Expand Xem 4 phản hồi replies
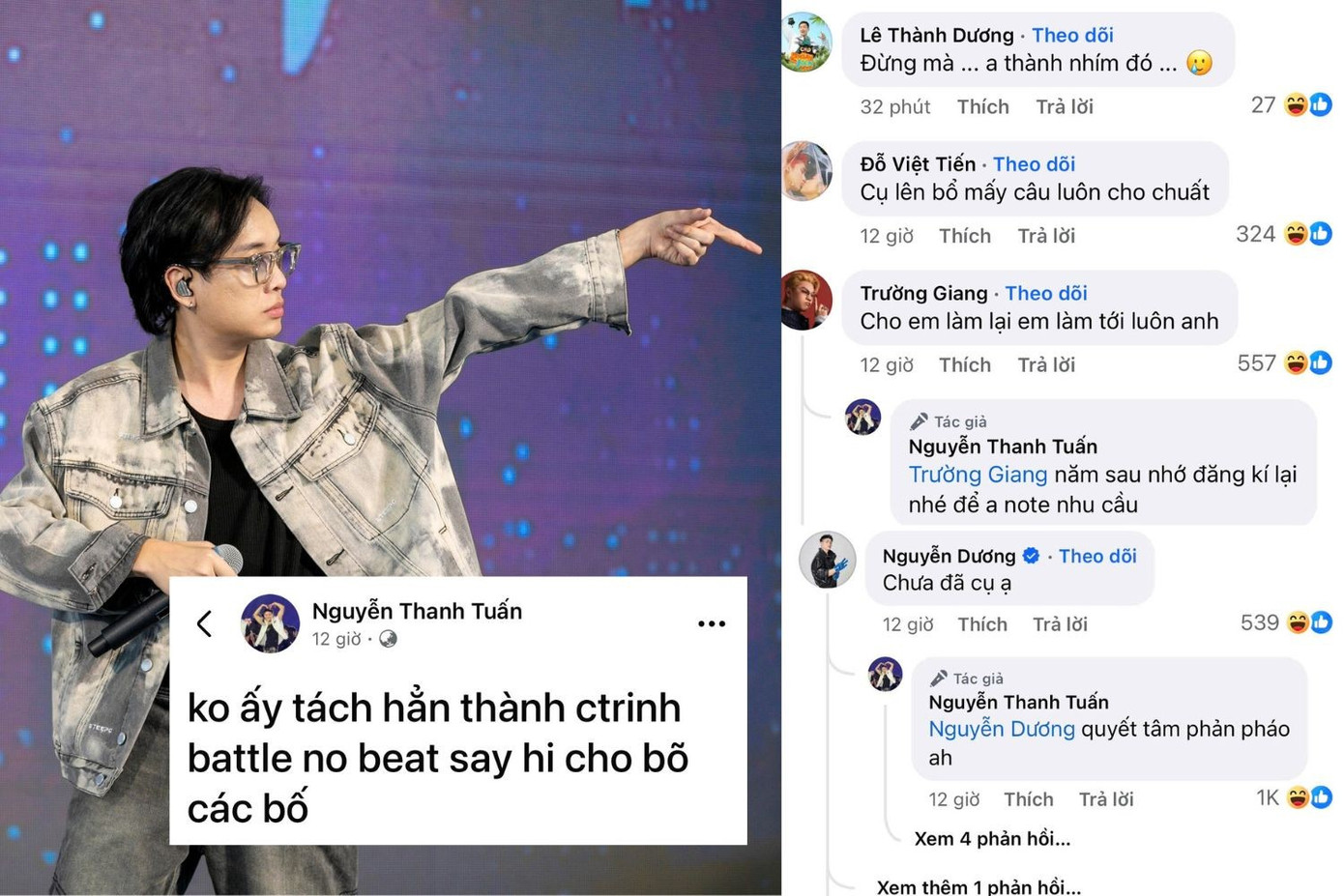Screen dimensions: 1344x896 [992, 839]
